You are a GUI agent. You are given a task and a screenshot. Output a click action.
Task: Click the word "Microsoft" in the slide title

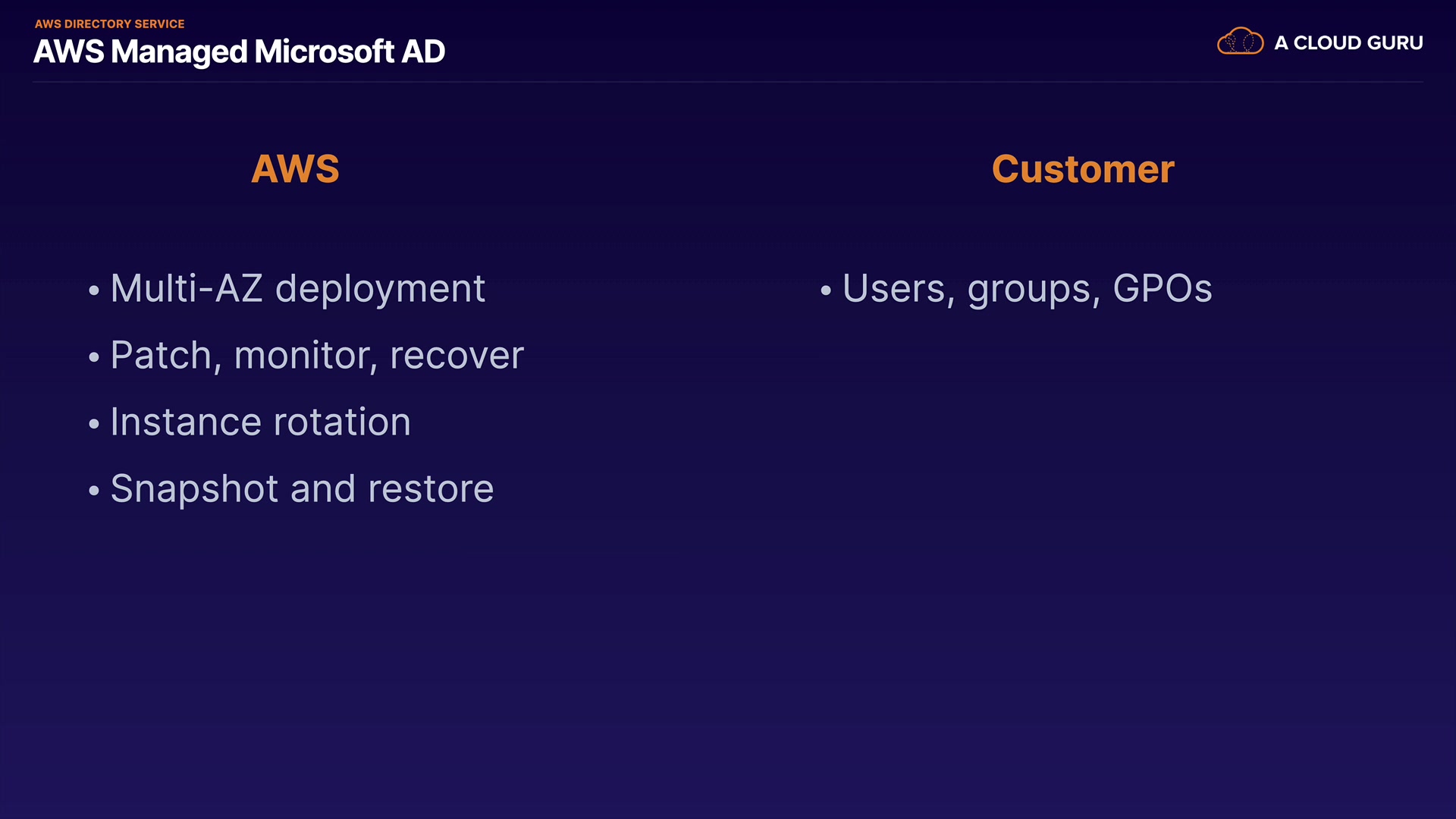324,52
